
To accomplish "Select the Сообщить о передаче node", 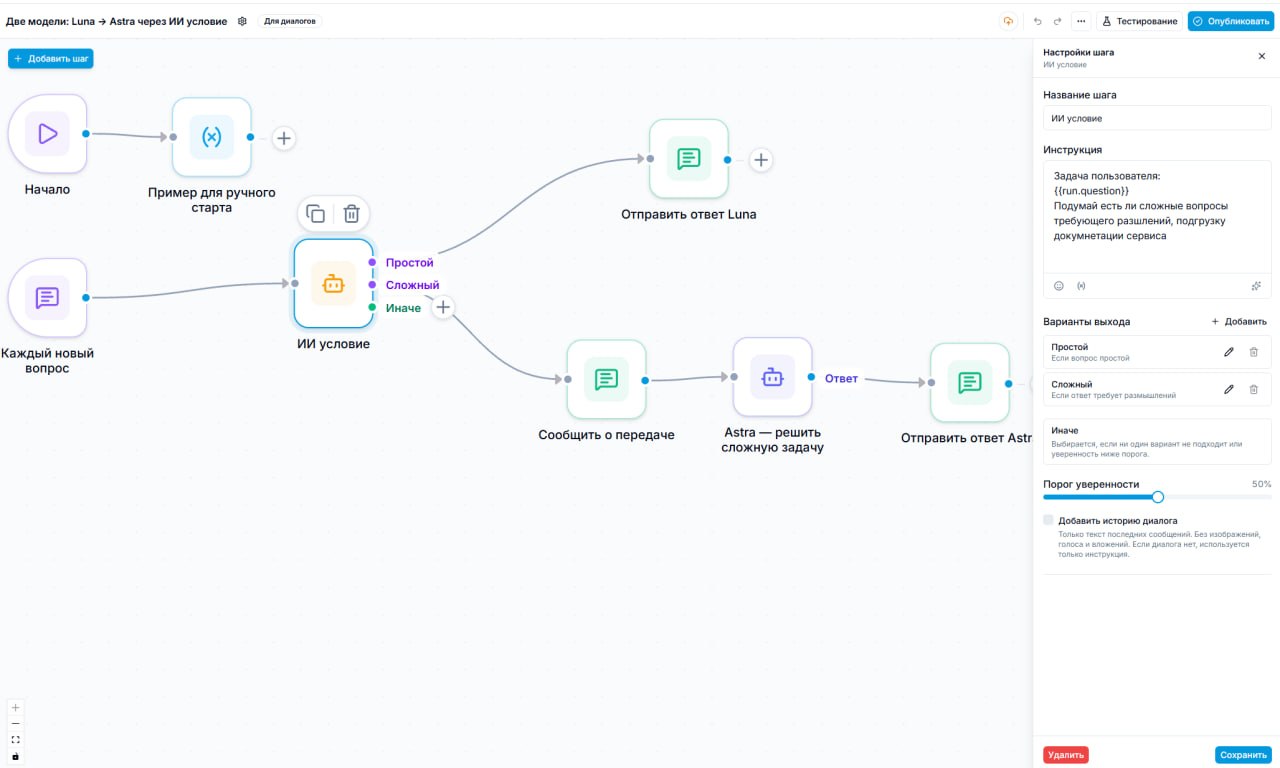I will [606, 380].
